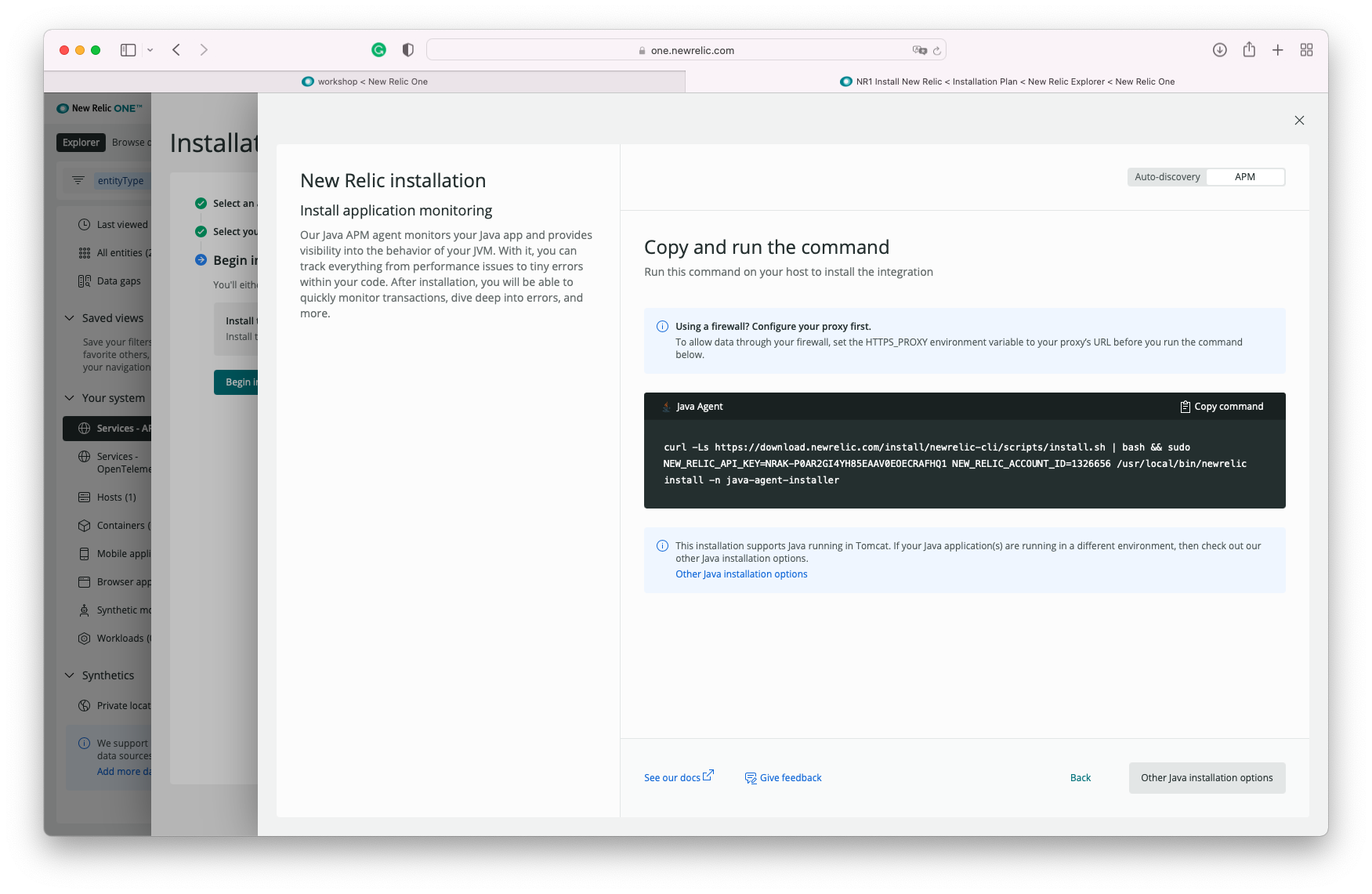Click the one.newrelic.com address bar
Image resolution: width=1372 pixels, height=894 pixels.
(686, 50)
